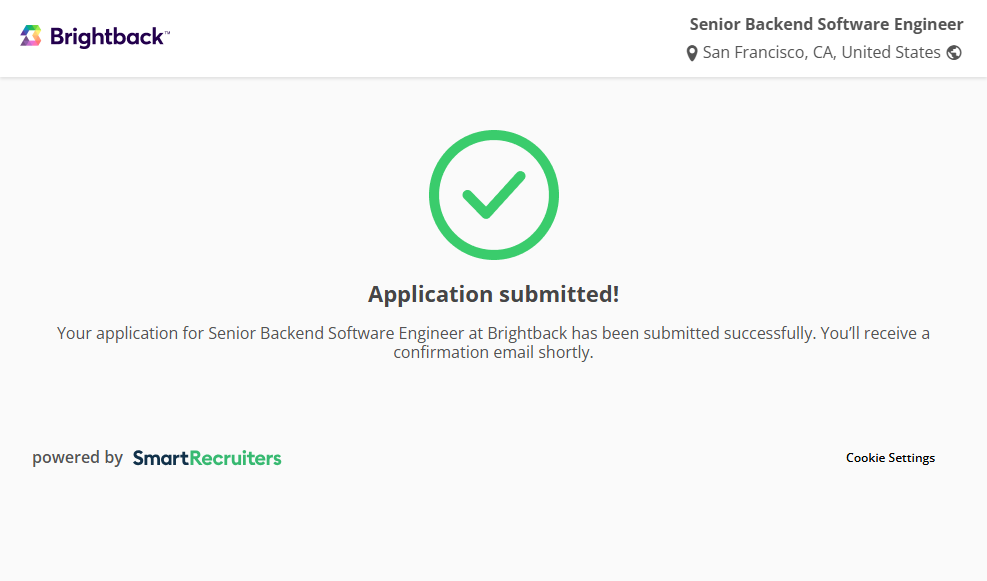Click the dark "Smart" part of footer logo
Screen dimensions: 987x581
coord(155,458)
